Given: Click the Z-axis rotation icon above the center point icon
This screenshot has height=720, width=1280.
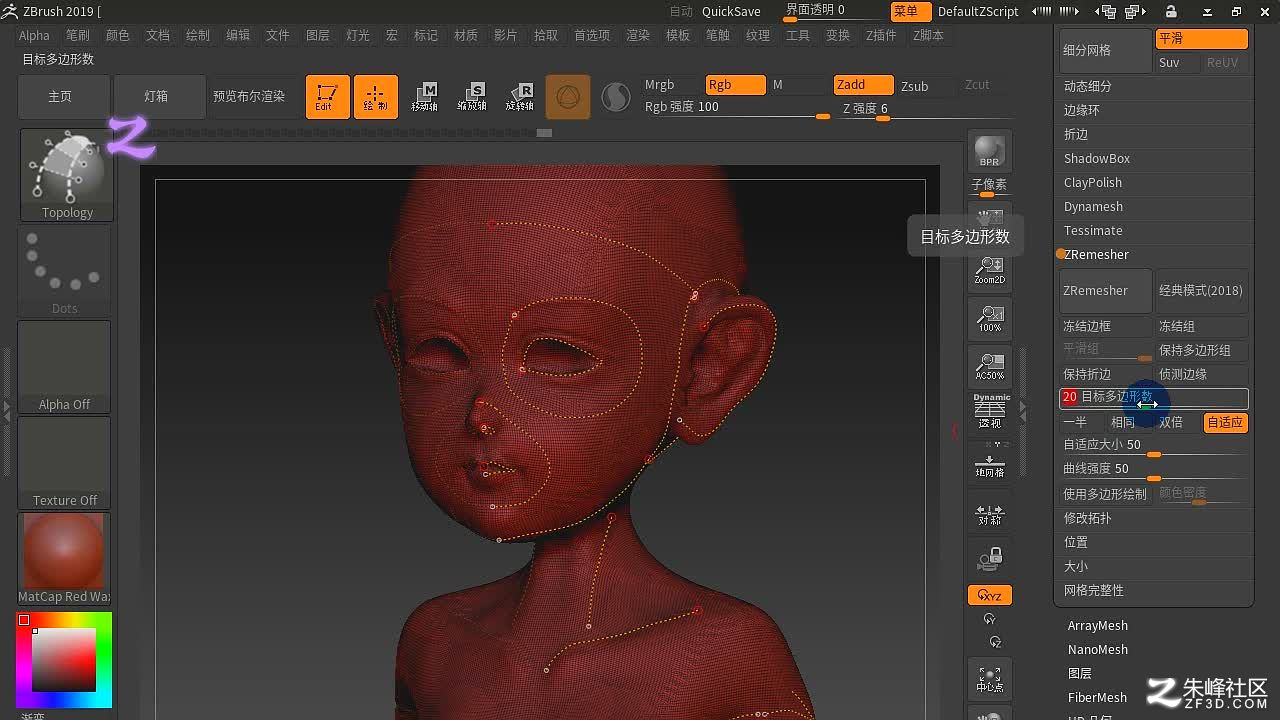Looking at the screenshot, I should 994,642.
